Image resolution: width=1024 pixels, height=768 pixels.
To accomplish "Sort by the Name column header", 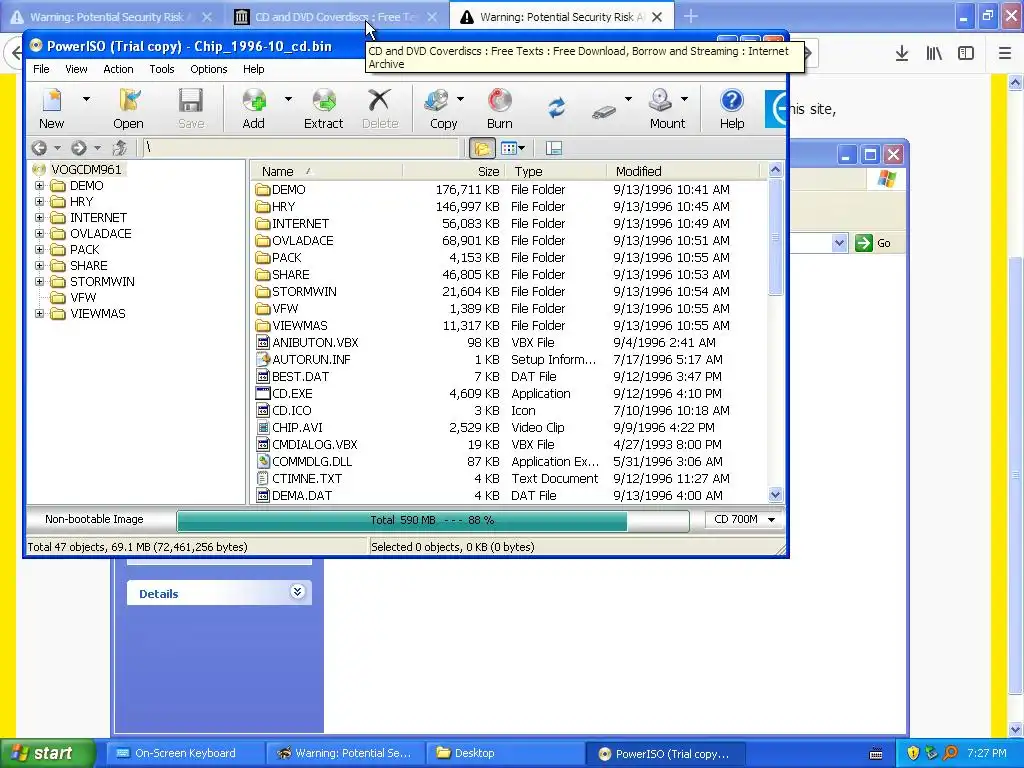I will [326, 172].
